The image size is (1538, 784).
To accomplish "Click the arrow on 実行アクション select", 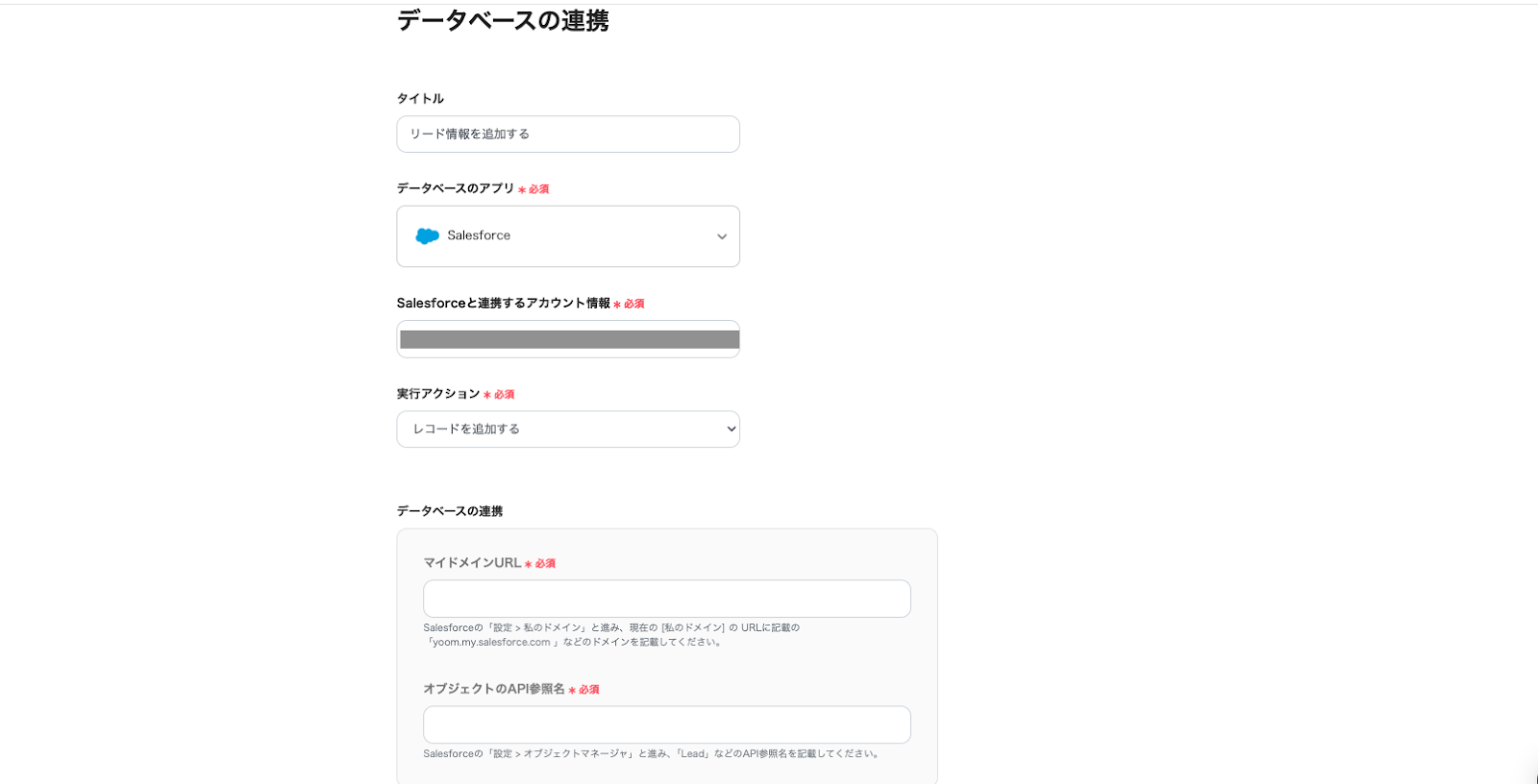I will point(732,429).
